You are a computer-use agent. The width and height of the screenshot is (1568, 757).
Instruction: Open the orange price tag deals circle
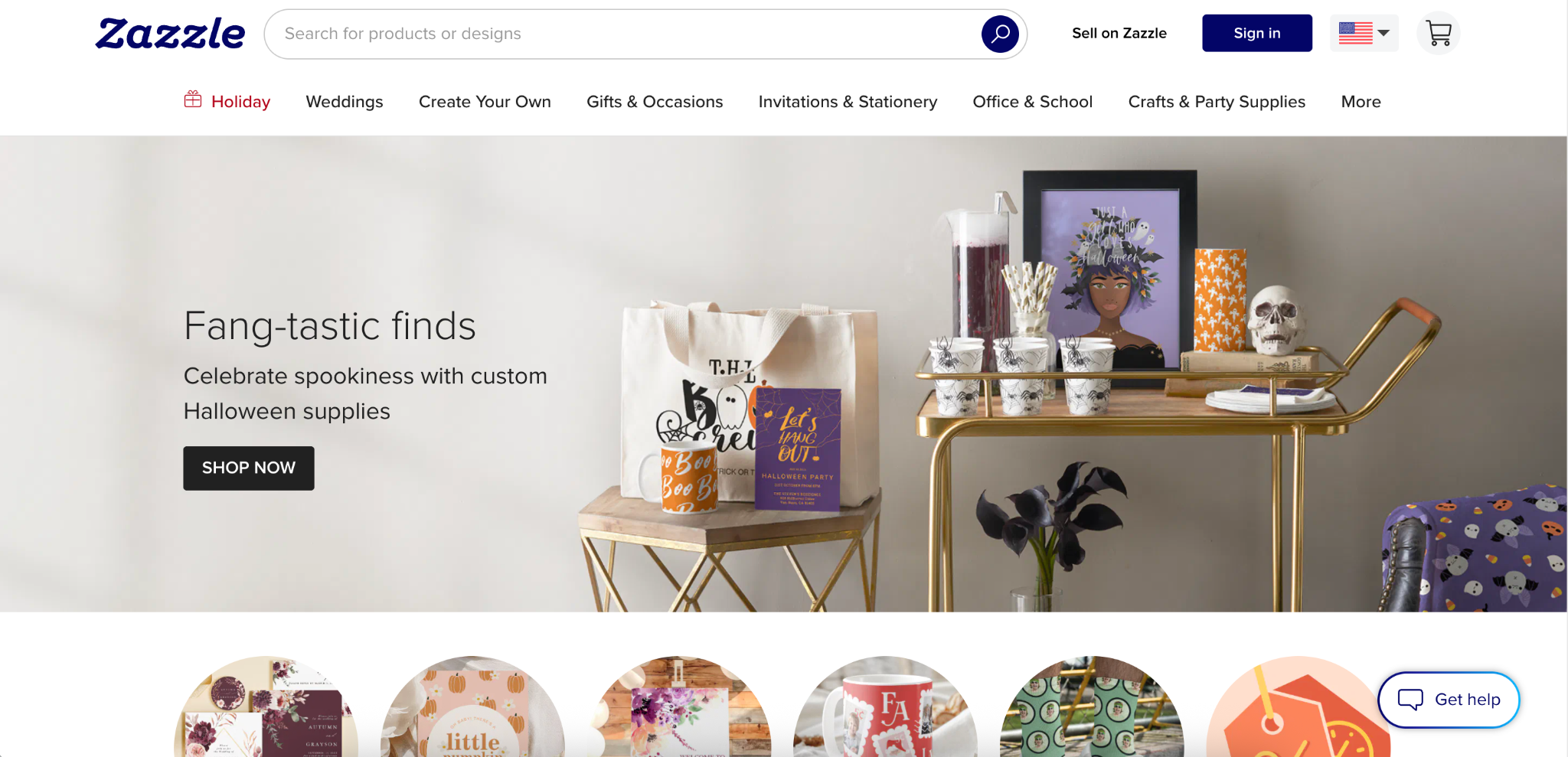click(x=1298, y=706)
